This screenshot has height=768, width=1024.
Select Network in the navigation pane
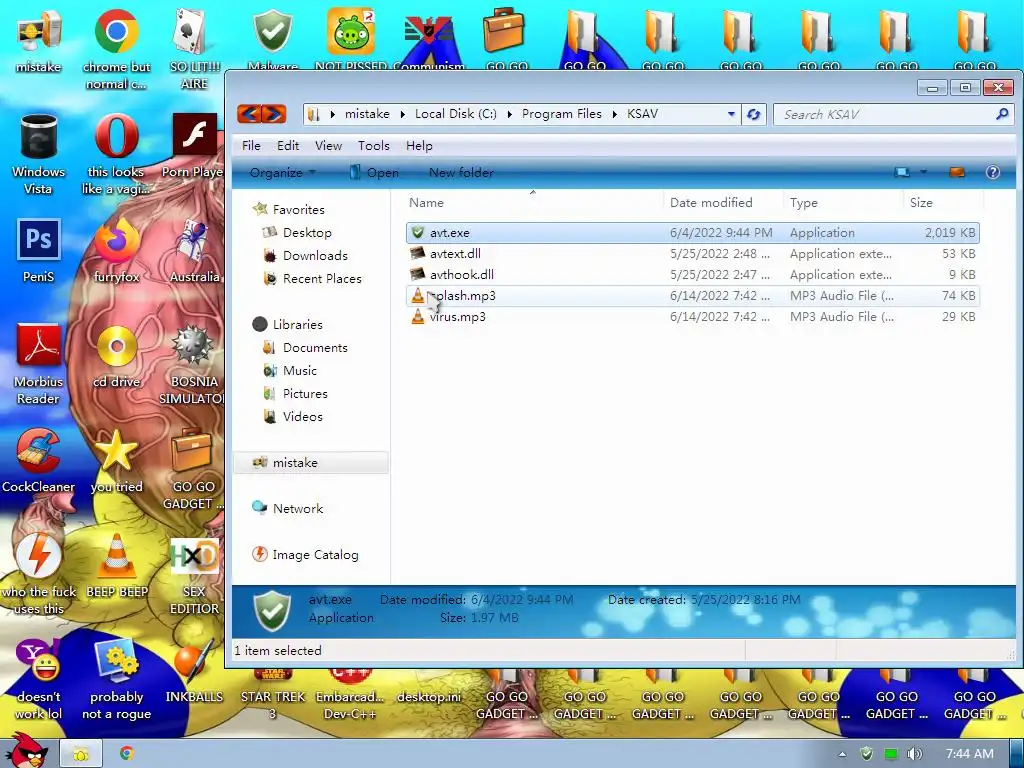tap(288, 508)
